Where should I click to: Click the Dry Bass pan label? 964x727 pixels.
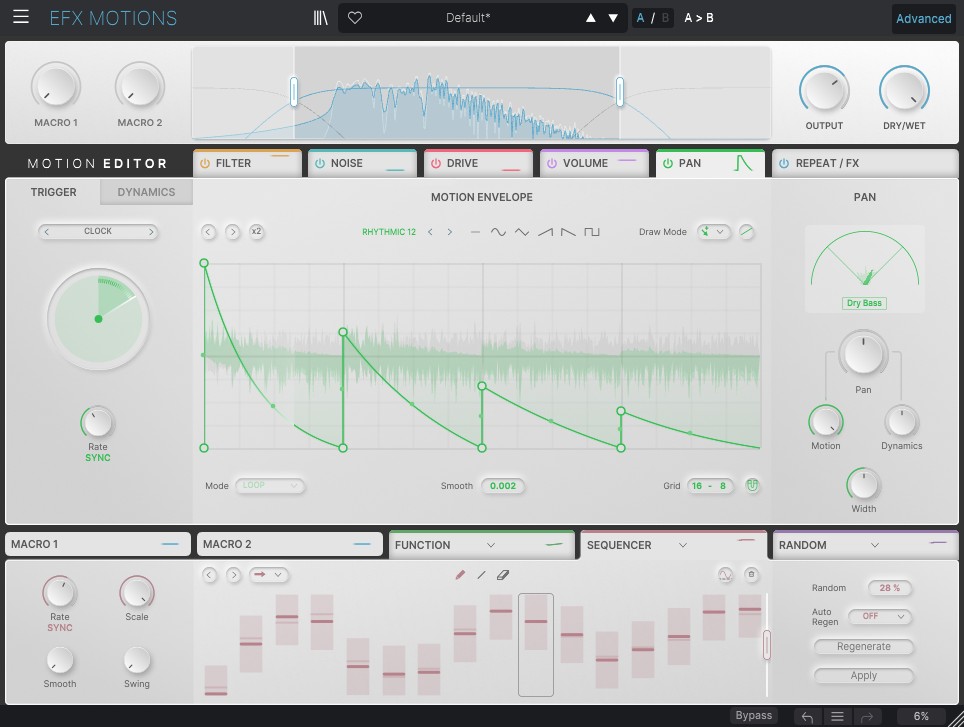click(x=864, y=303)
